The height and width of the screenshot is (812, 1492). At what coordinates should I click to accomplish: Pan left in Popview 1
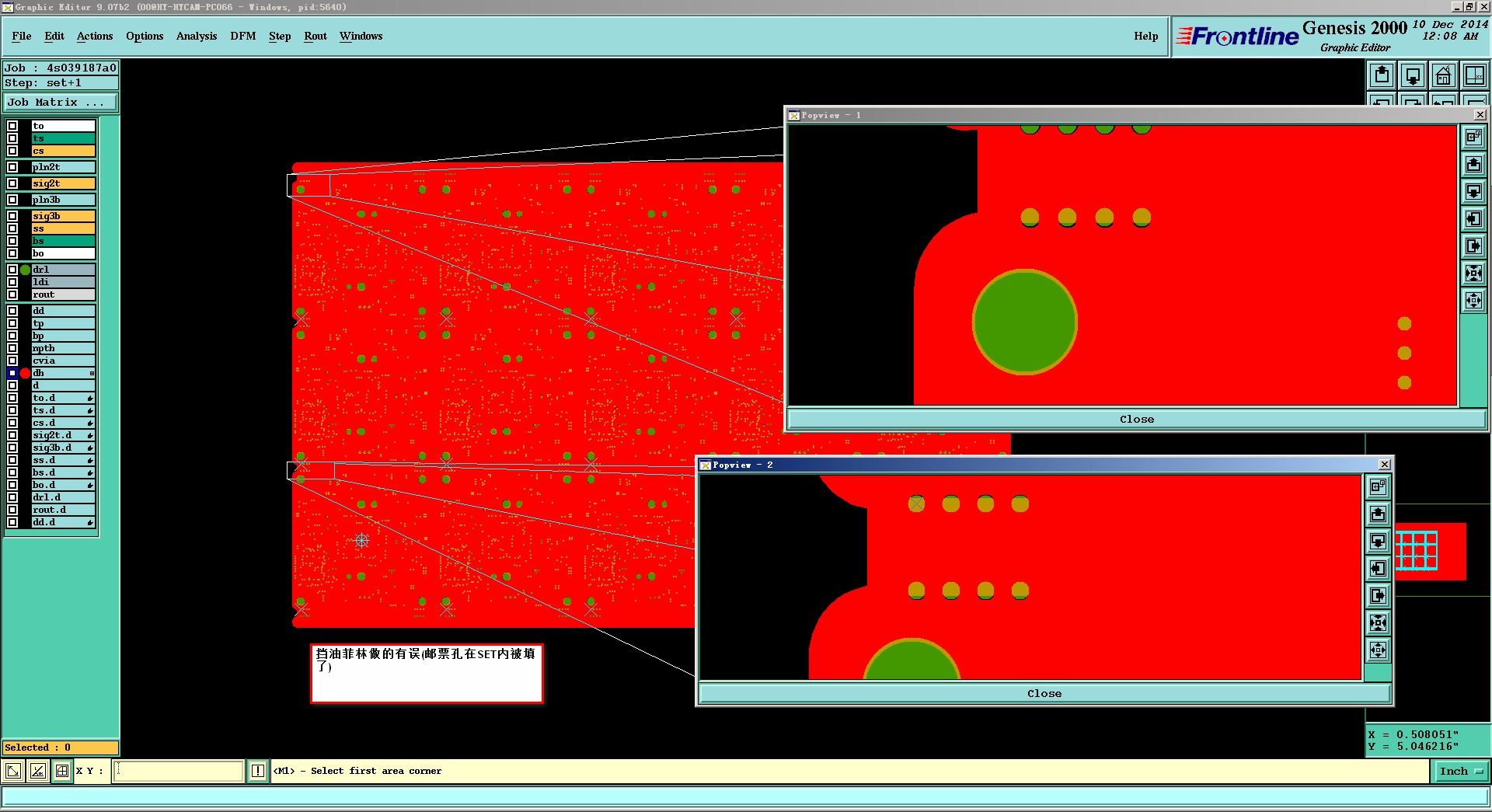tap(1473, 219)
